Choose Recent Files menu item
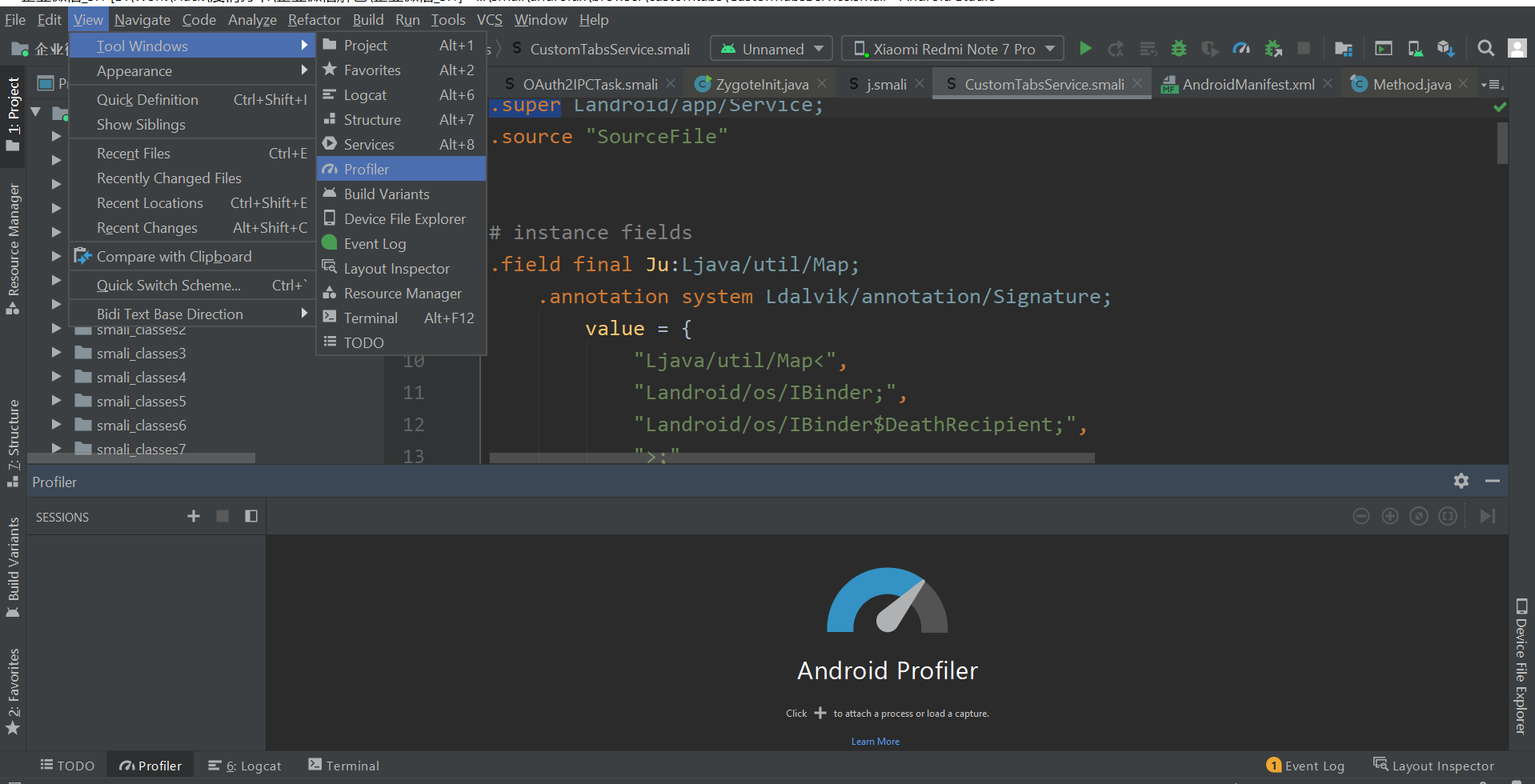Viewport: 1535px width, 784px height. tap(192, 153)
